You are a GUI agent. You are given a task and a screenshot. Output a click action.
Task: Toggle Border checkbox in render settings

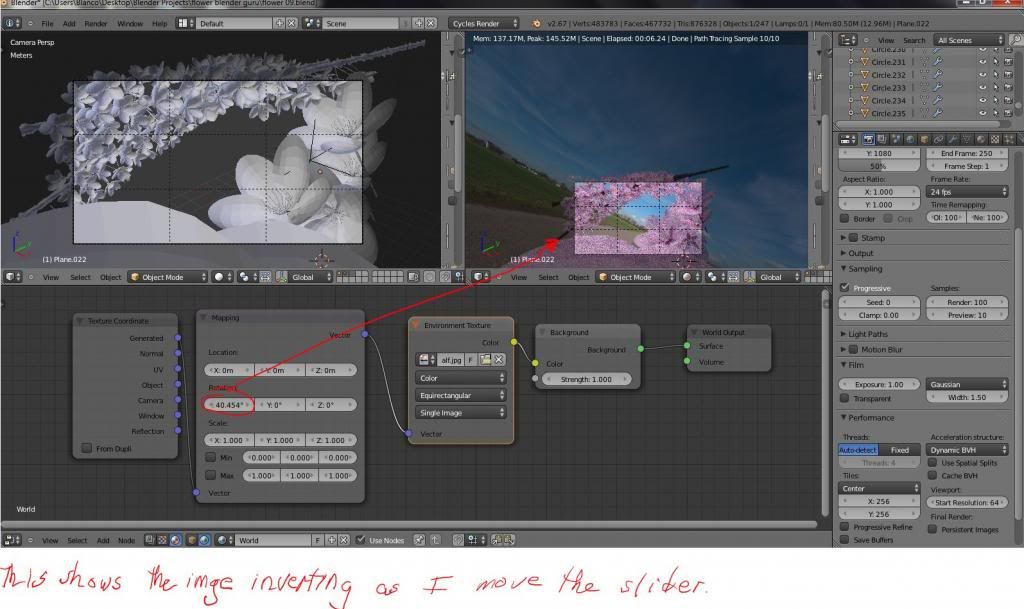click(x=844, y=219)
